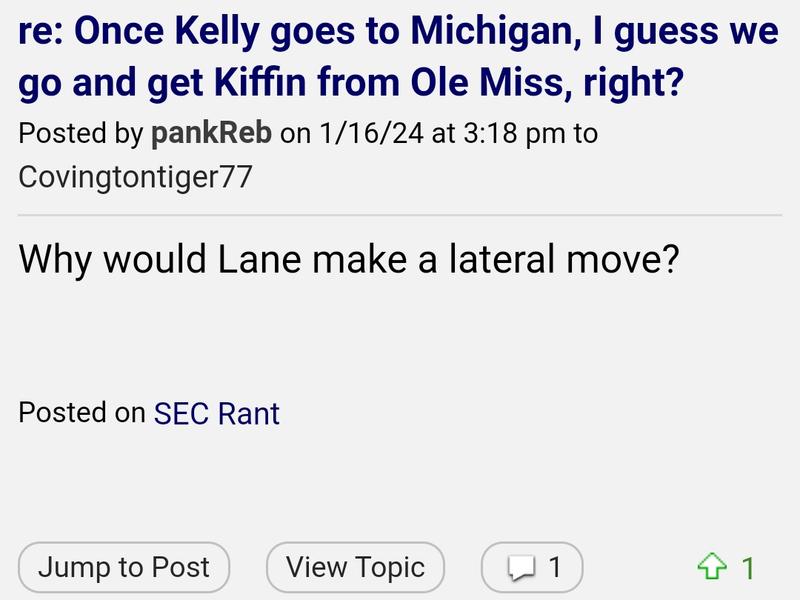Click the "Posted on" label
The width and height of the screenshot is (800, 600).
82,412
